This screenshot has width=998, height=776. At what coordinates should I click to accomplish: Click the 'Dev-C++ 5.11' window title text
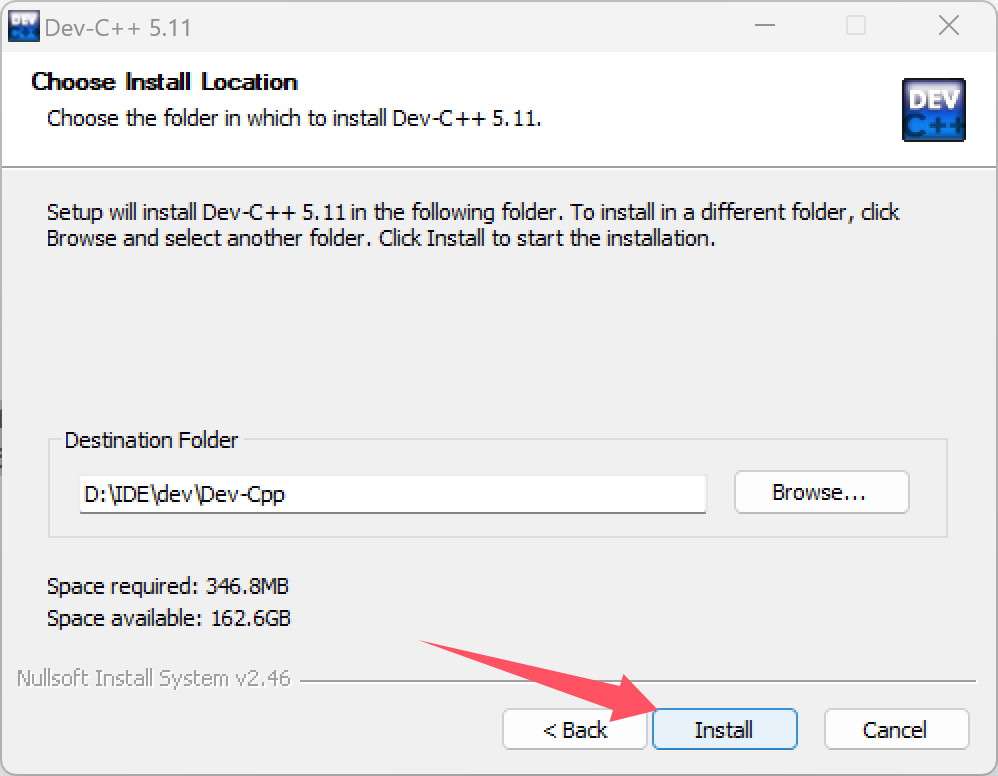[x=118, y=27]
